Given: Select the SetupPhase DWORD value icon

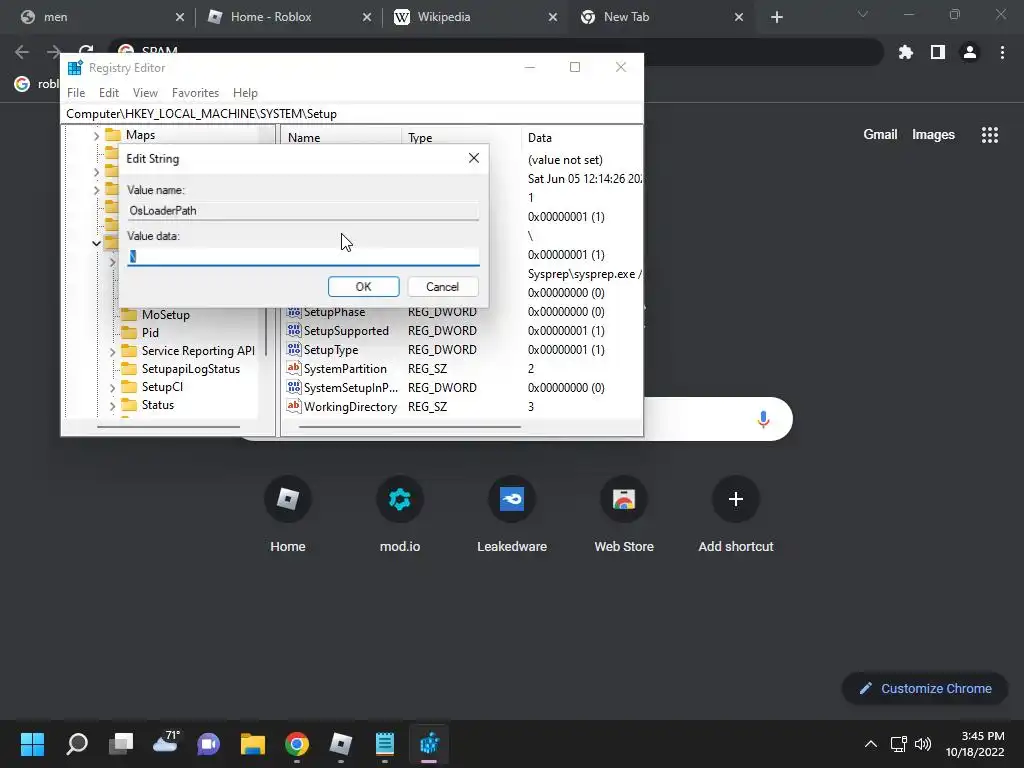Looking at the screenshot, I should [294, 312].
